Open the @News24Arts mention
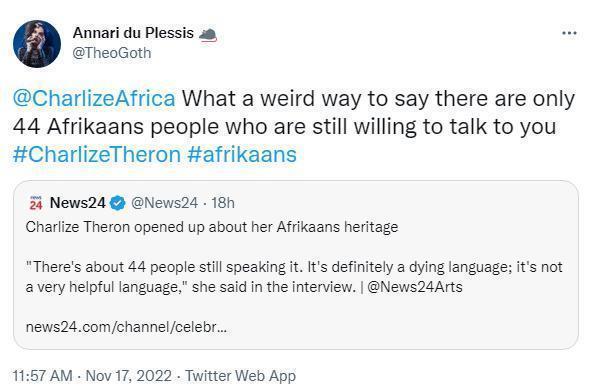The image size is (594, 388). click(x=415, y=287)
